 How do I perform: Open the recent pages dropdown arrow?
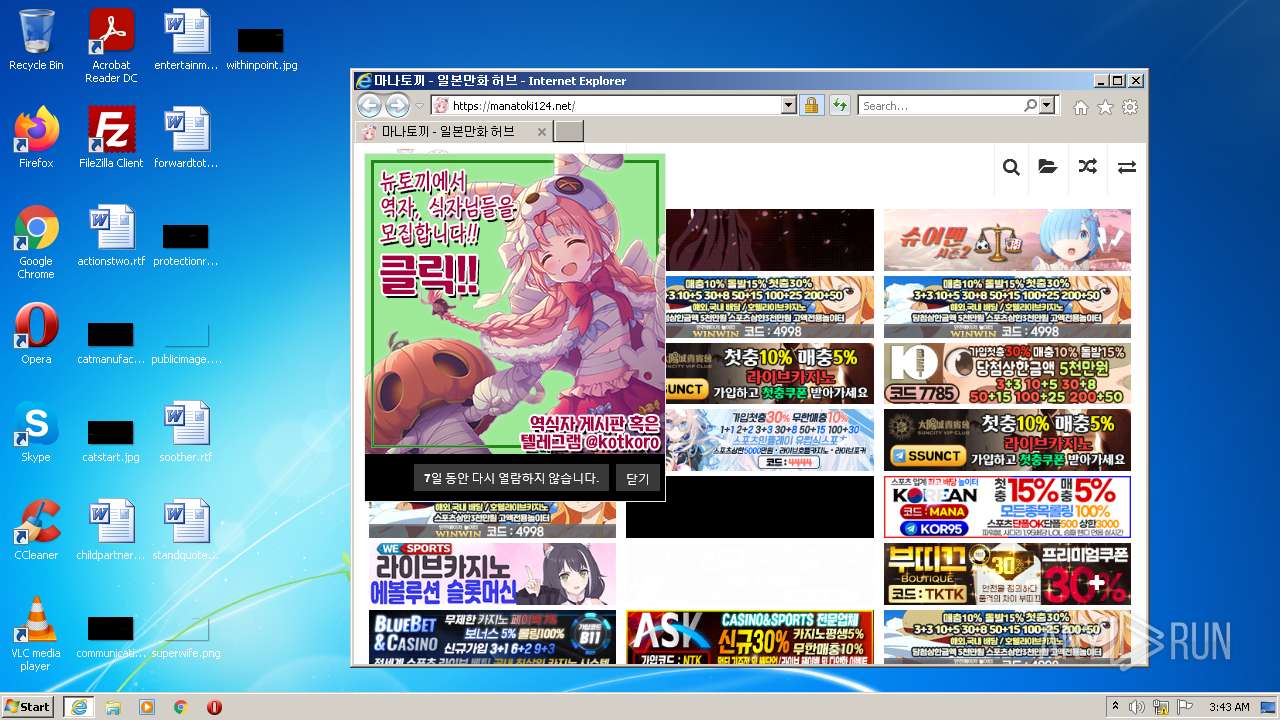(420, 106)
